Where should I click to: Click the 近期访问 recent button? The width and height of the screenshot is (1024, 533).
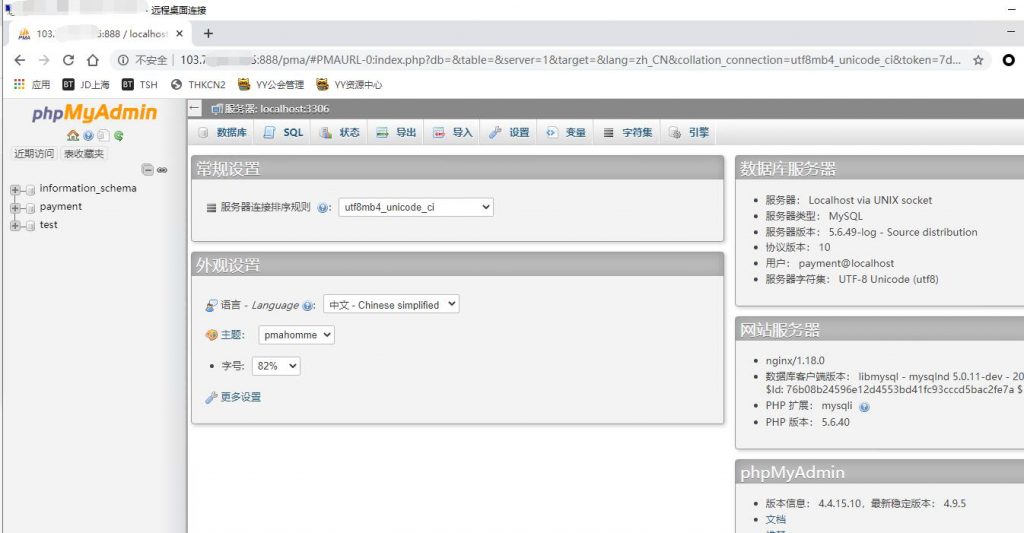coord(34,153)
